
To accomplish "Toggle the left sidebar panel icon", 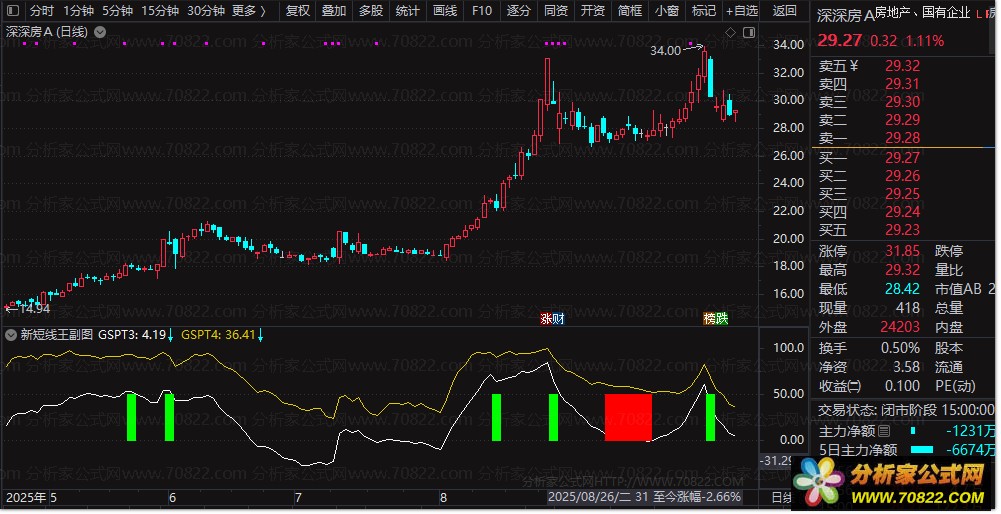I will pyautogui.click(x=13, y=10).
